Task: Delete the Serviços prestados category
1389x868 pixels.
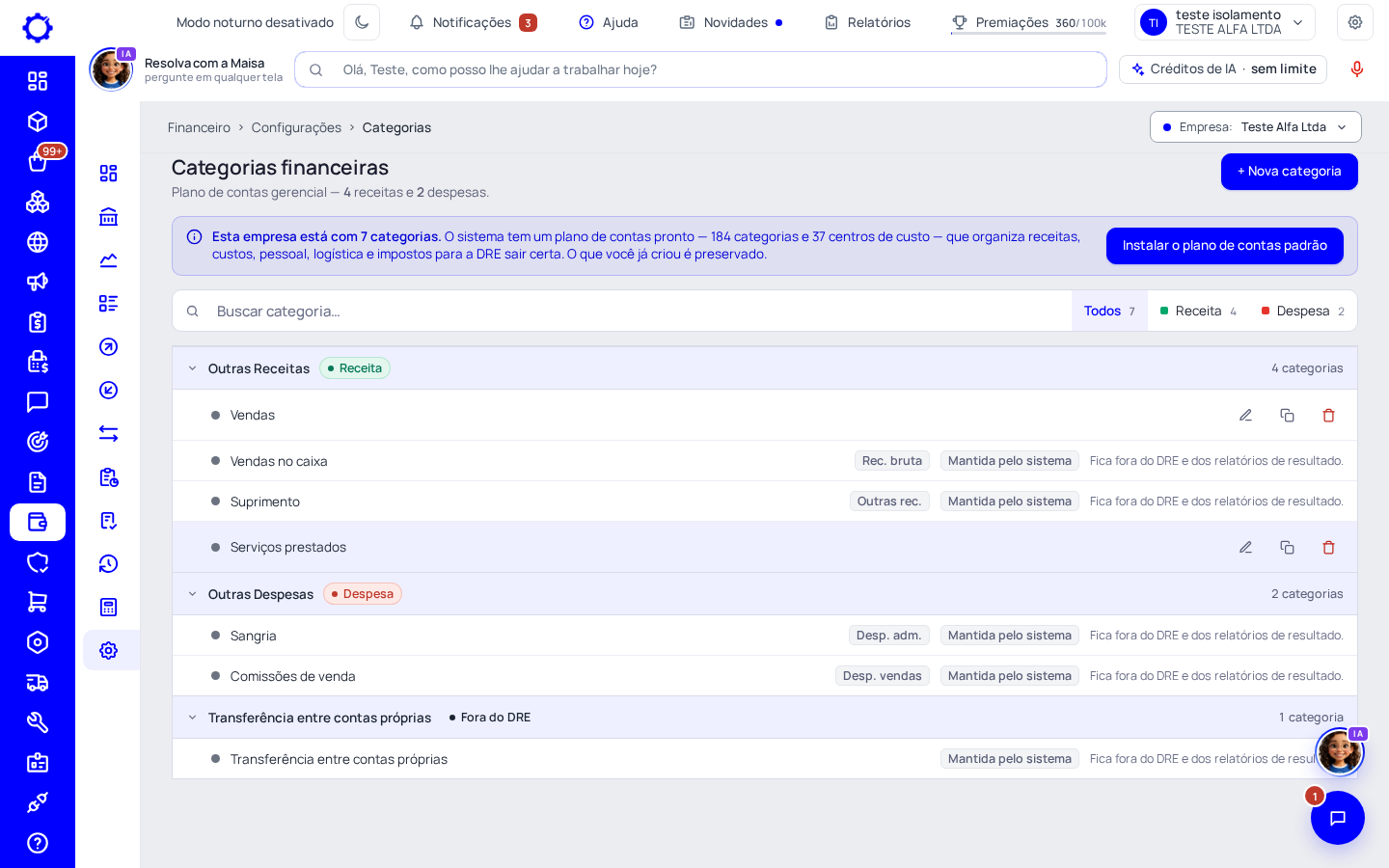Action: (x=1328, y=547)
